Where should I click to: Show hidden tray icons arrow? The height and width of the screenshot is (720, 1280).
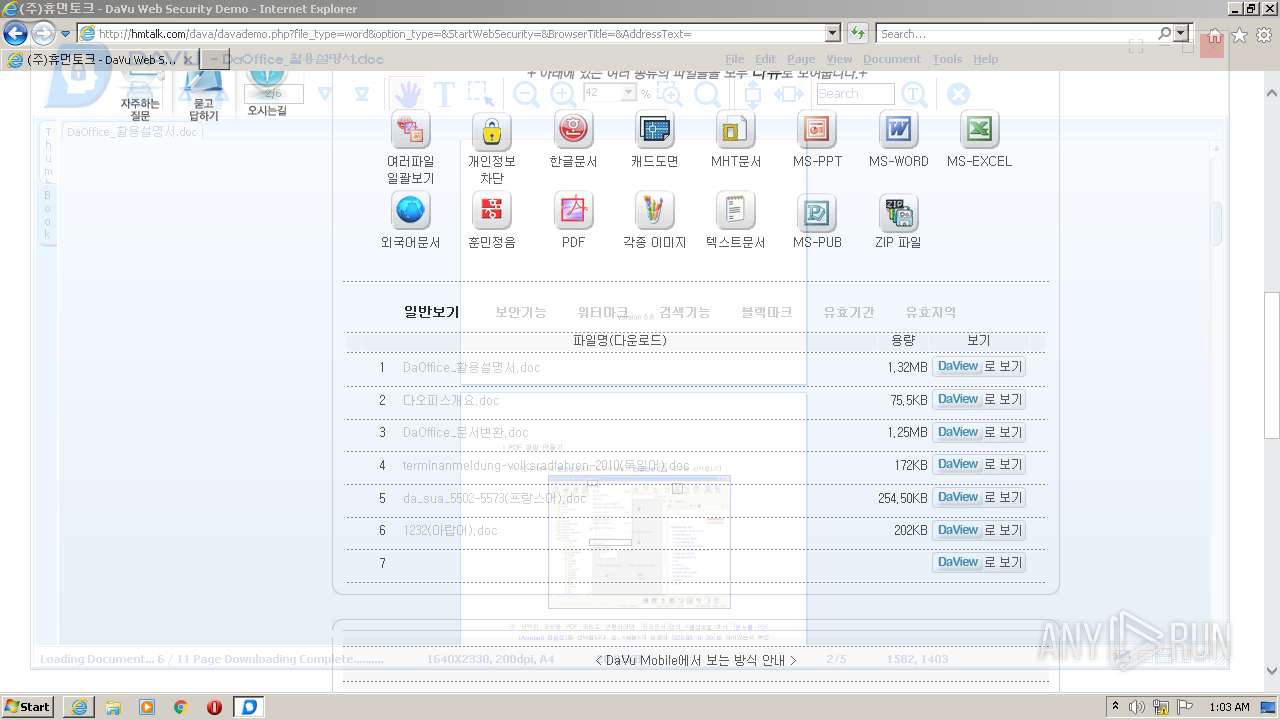coord(1116,707)
